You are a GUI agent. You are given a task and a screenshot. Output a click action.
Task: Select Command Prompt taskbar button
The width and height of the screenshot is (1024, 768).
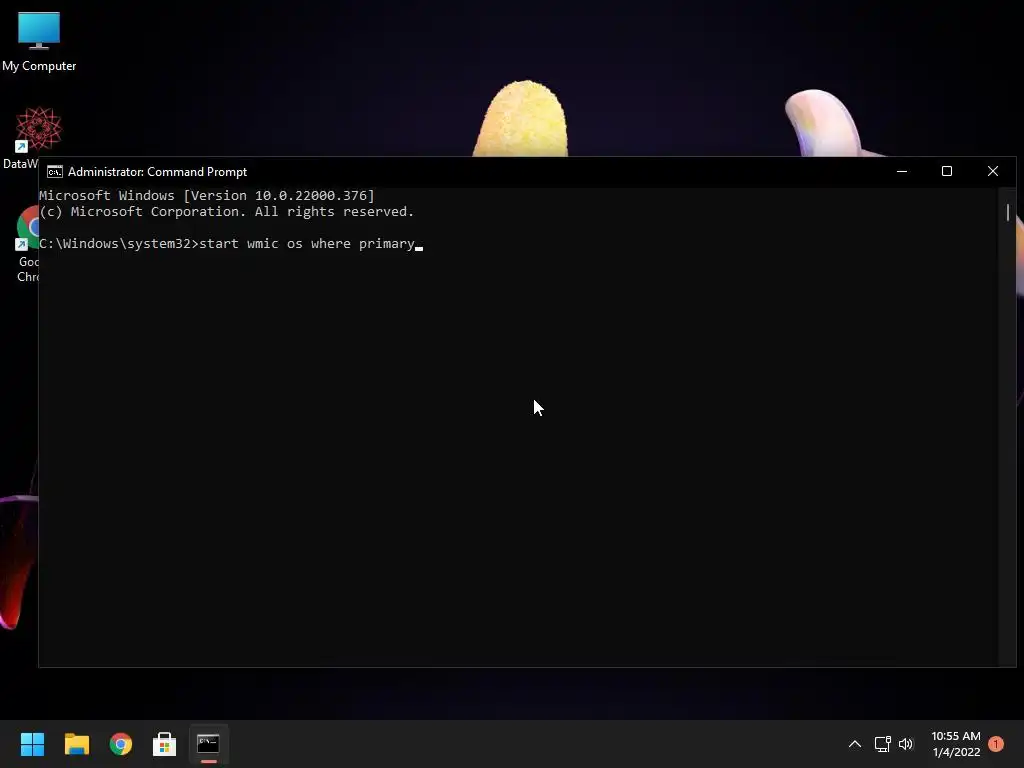click(x=208, y=744)
